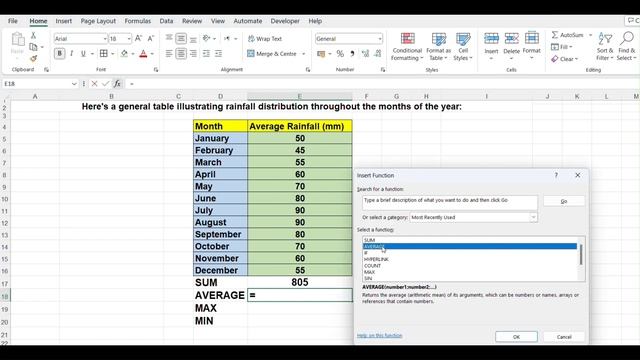Select COUNT in the function list
Viewport: 640px width, 360px height.
point(372,266)
